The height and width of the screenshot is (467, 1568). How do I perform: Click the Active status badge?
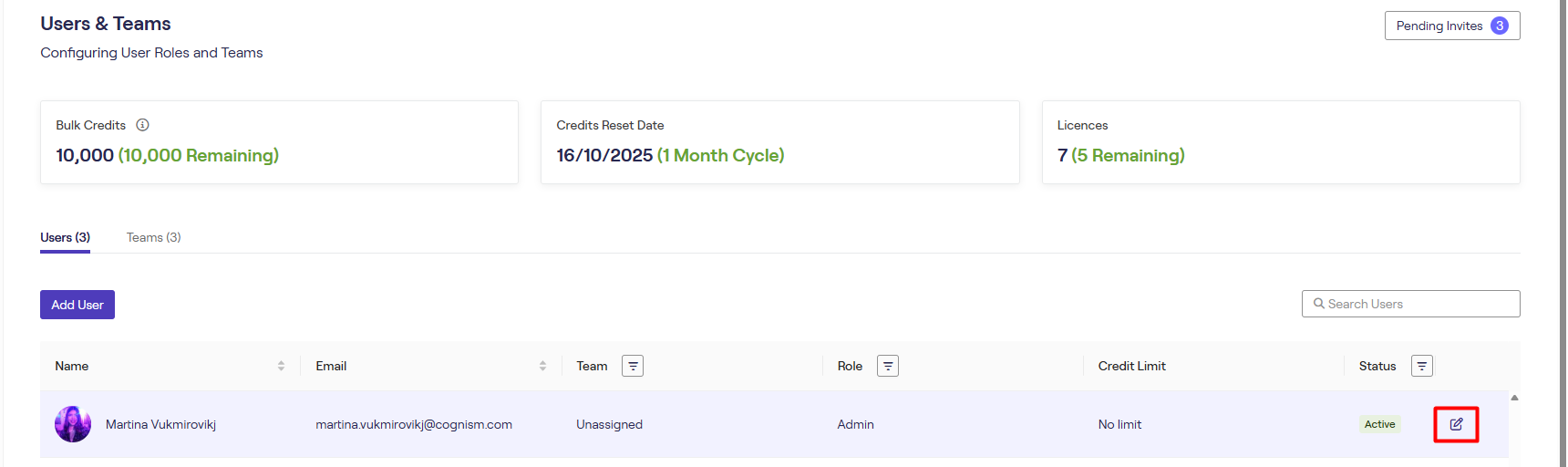point(1379,424)
